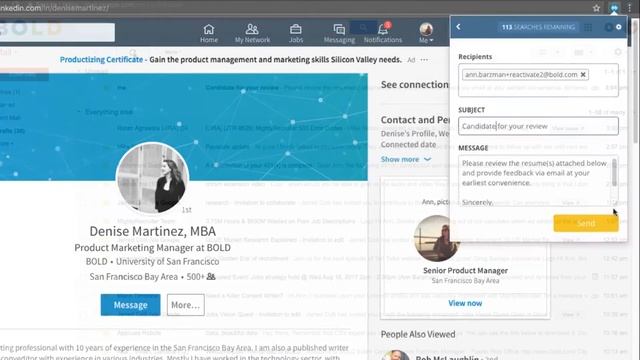
Task: Open My Network page
Action: (x=252, y=33)
